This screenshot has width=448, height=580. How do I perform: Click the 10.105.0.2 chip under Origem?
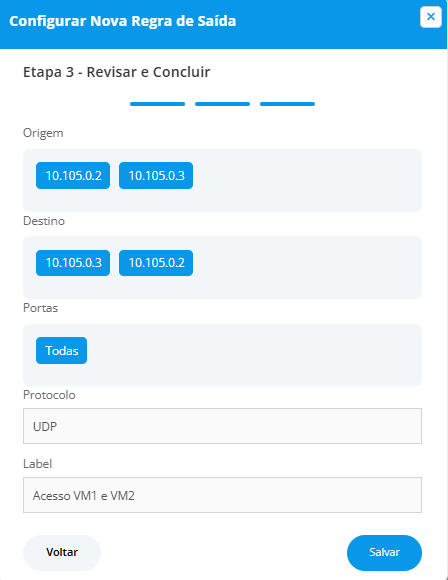click(x=73, y=175)
